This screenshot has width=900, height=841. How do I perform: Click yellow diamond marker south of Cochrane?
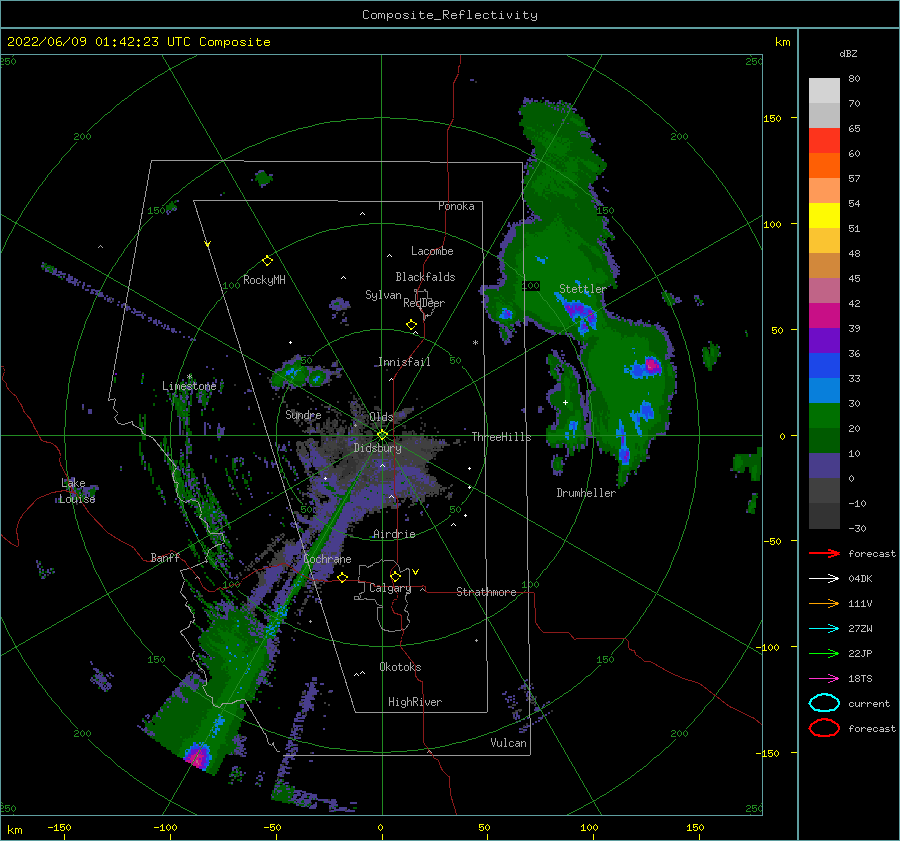[x=343, y=577]
